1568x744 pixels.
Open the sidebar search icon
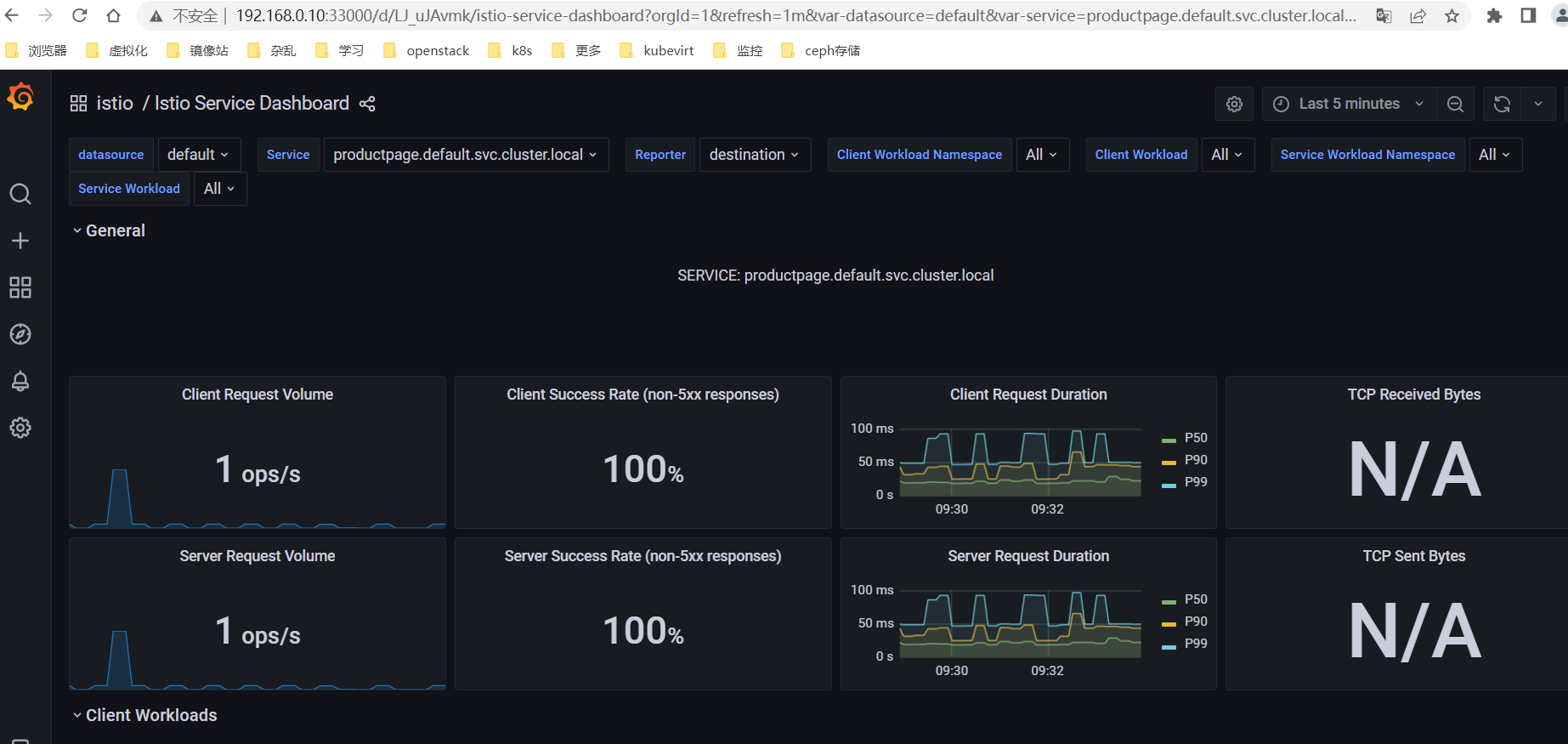pyautogui.click(x=20, y=195)
